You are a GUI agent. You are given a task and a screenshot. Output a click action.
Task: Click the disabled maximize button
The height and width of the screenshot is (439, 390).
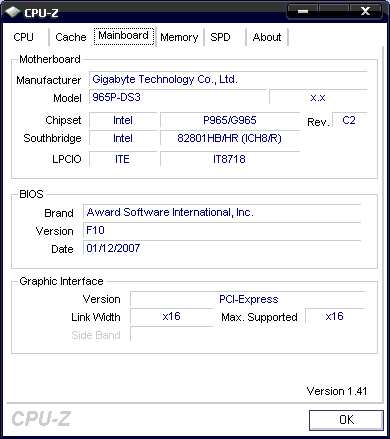(334, 11)
